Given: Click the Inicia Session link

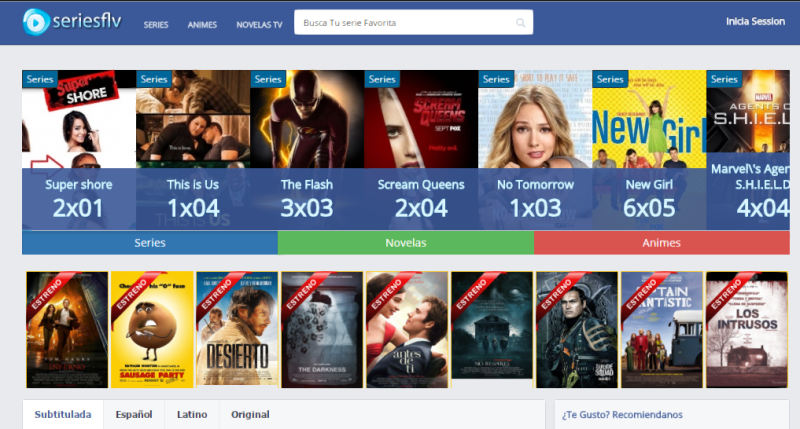Looking at the screenshot, I should tap(755, 21).
